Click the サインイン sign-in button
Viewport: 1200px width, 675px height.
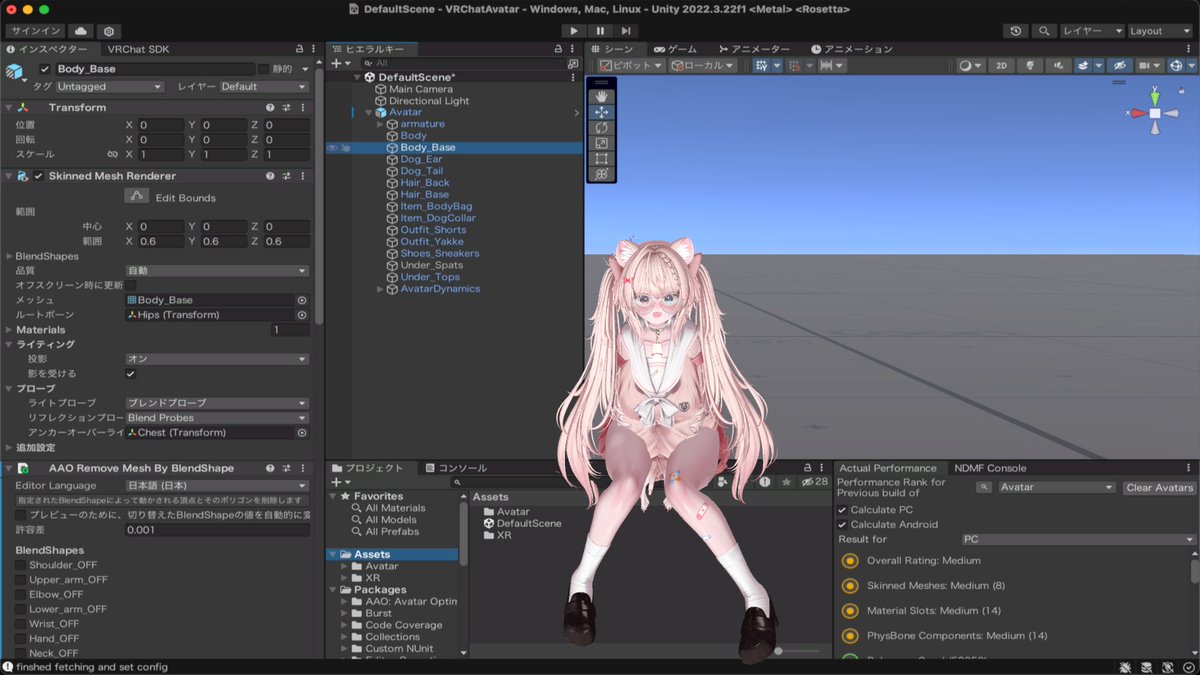pos(36,31)
